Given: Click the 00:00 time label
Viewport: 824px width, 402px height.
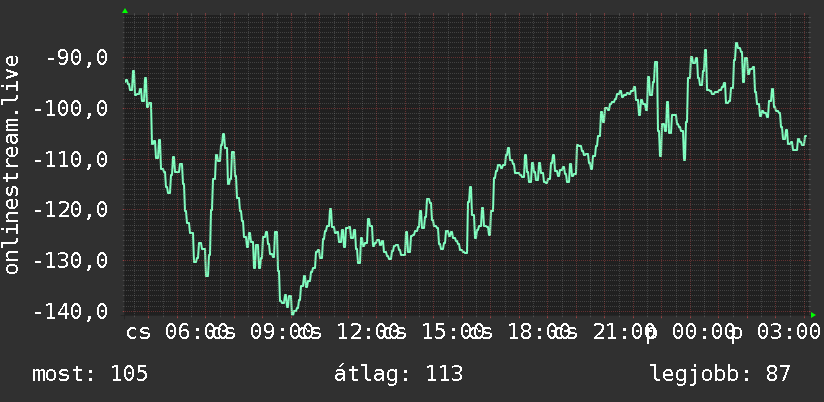Looking at the screenshot, I should pyautogui.click(x=704, y=332).
